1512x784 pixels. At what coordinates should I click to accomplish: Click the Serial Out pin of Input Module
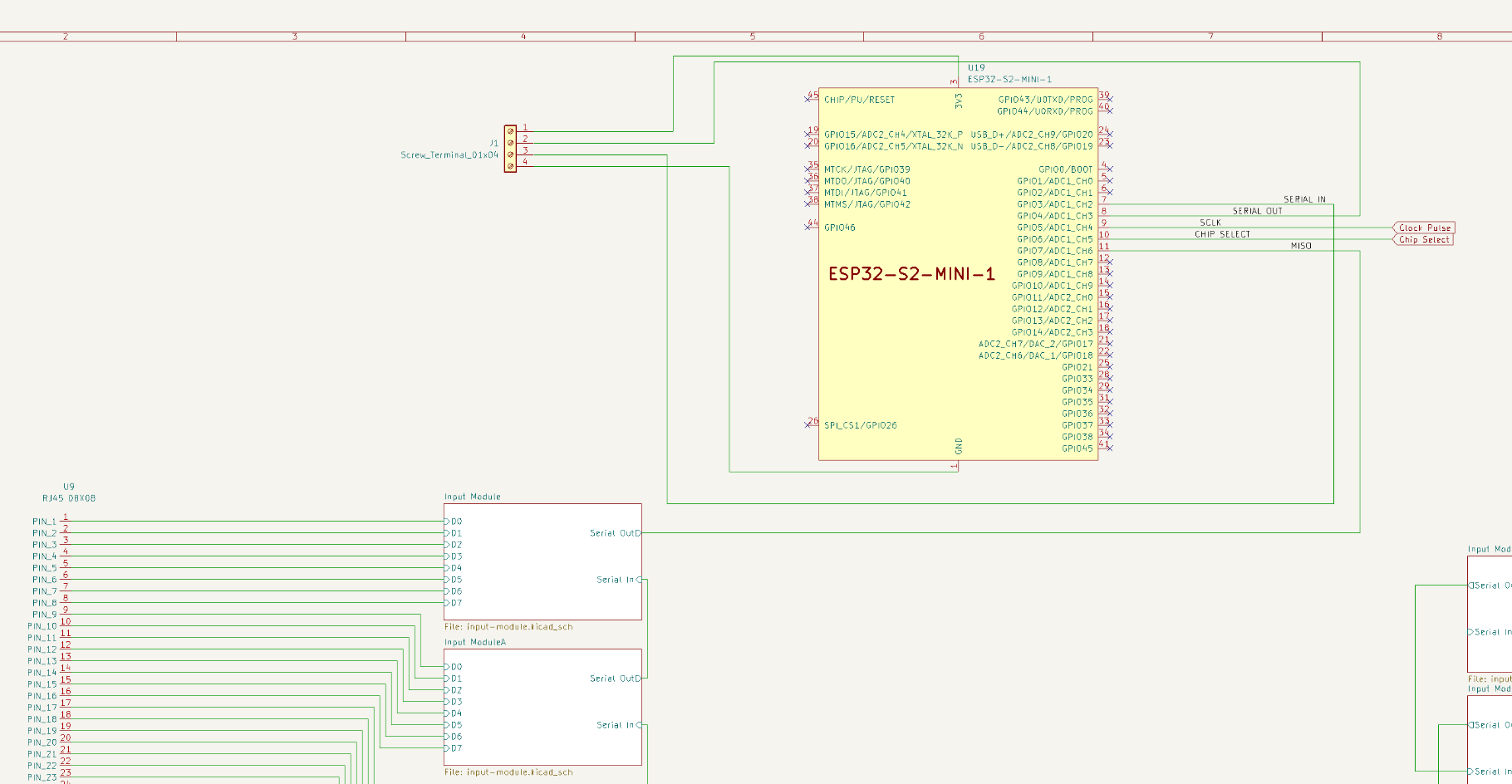[x=614, y=533]
